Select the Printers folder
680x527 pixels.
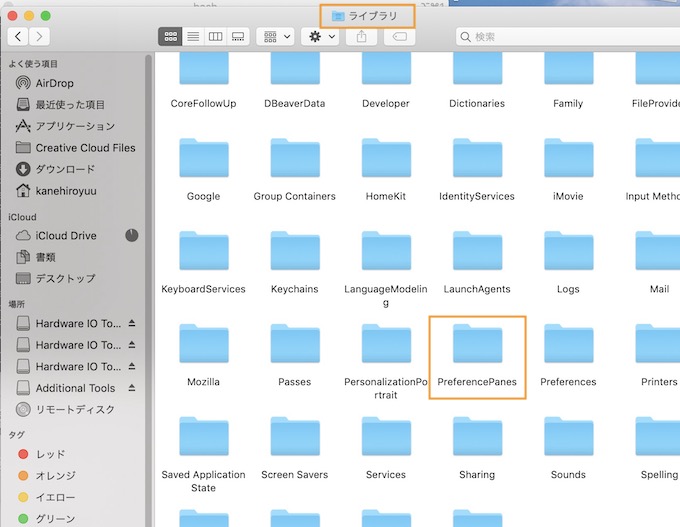coord(659,344)
